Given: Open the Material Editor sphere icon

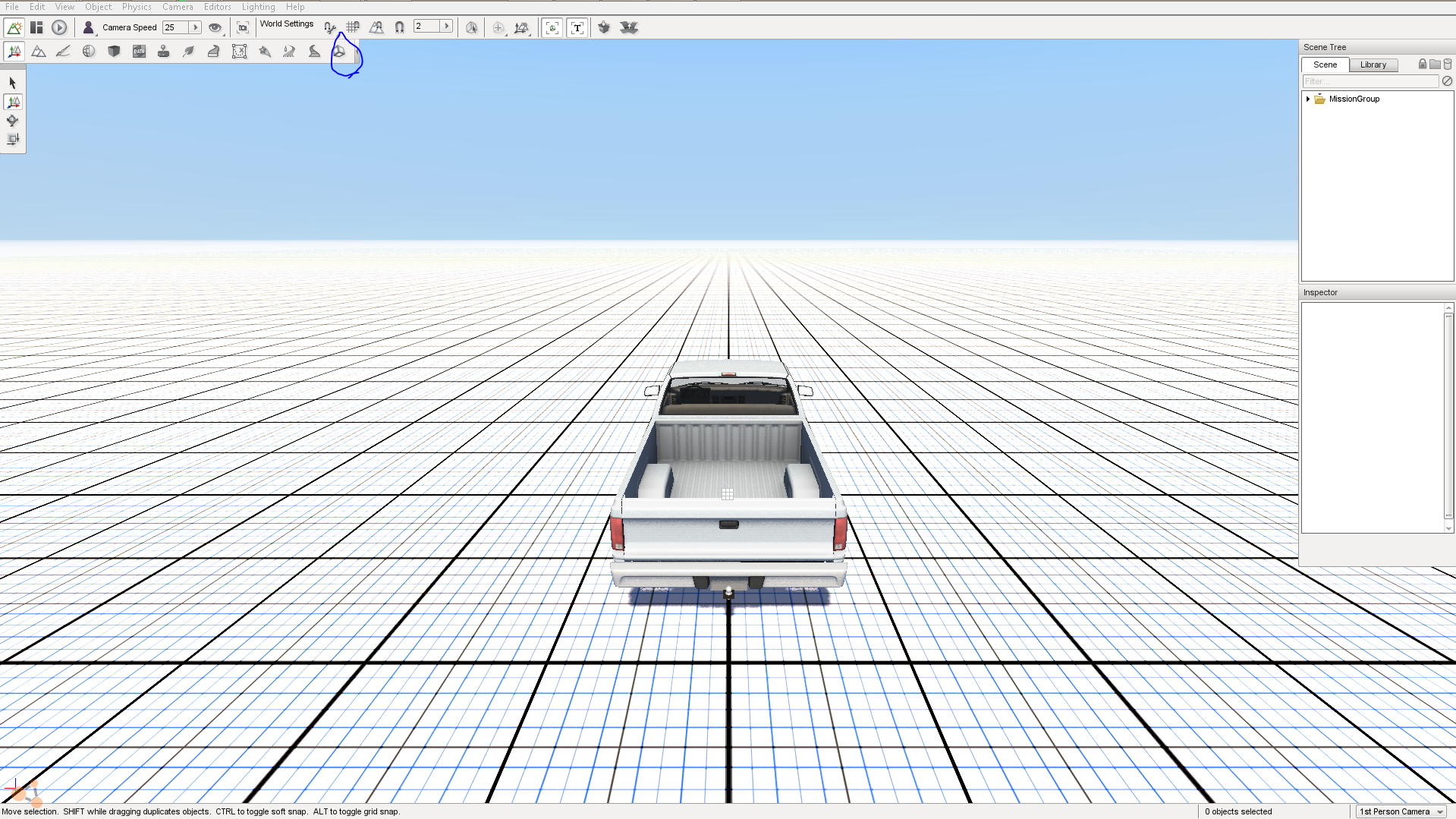Looking at the screenshot, I should point(89,52).
